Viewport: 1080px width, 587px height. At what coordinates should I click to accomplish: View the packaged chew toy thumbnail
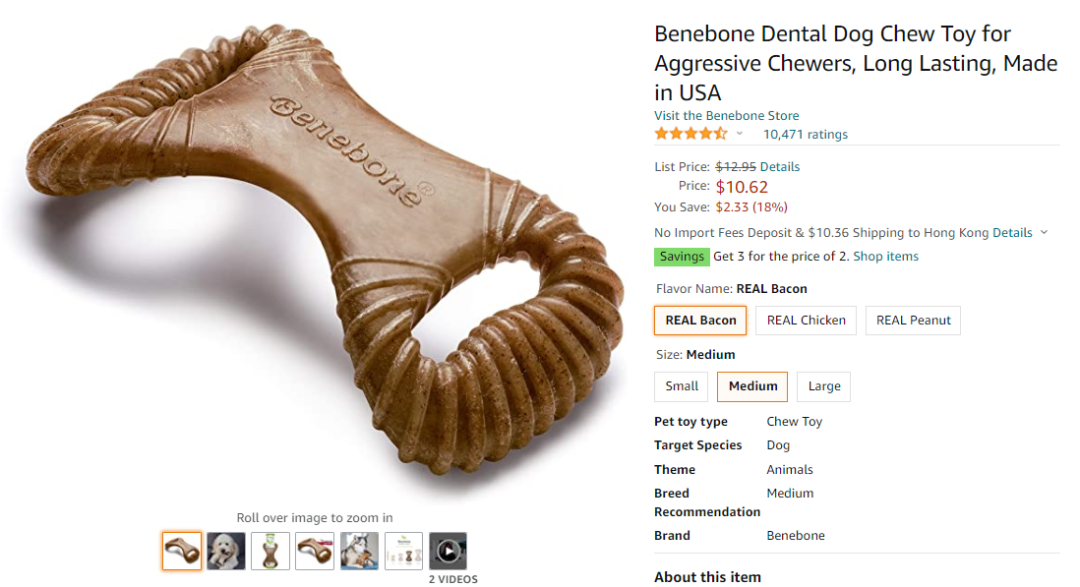pyautogui.click(x=270, y=551)
